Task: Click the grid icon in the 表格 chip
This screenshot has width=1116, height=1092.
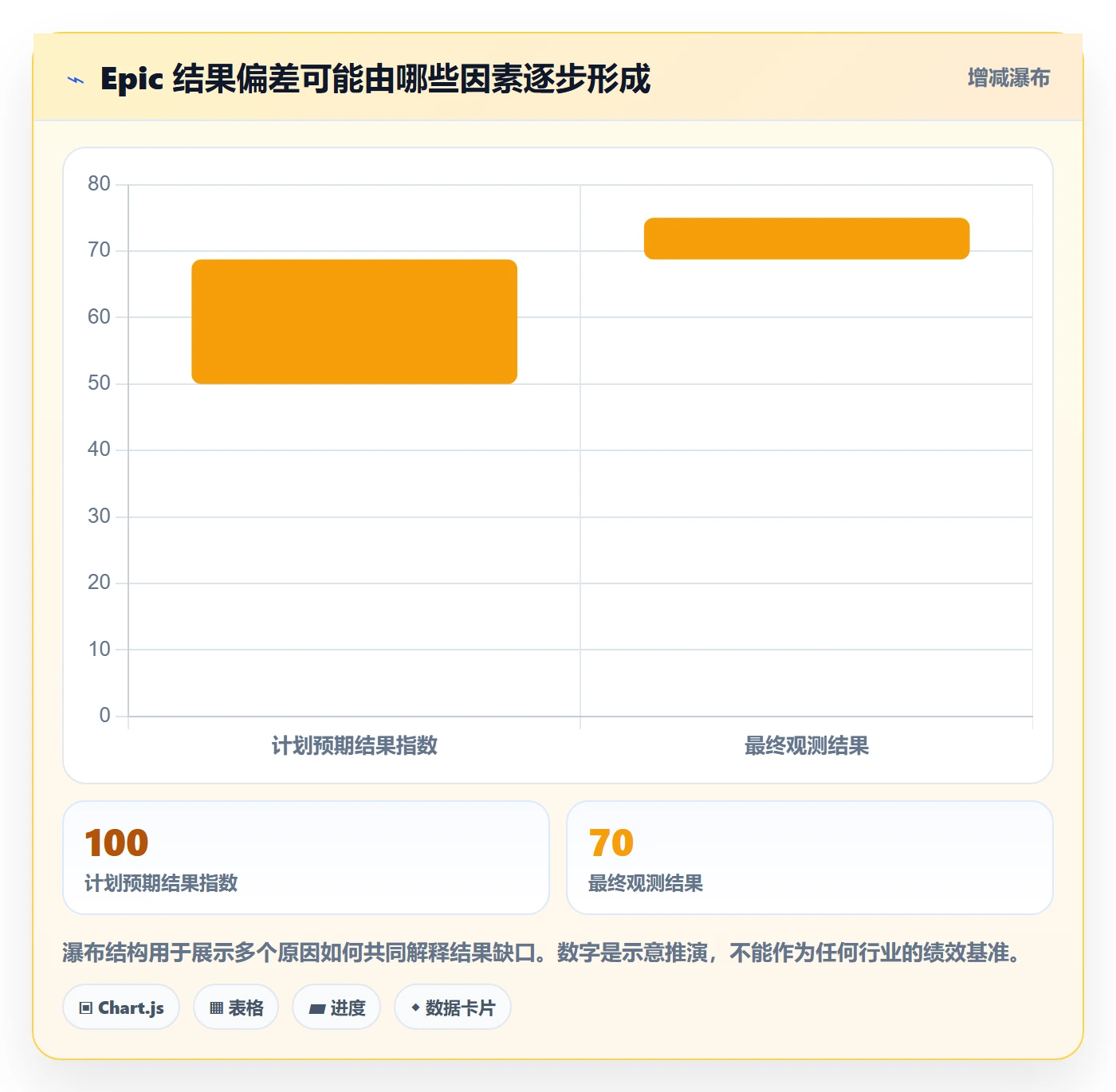Action: click(x=216, y=1008)
